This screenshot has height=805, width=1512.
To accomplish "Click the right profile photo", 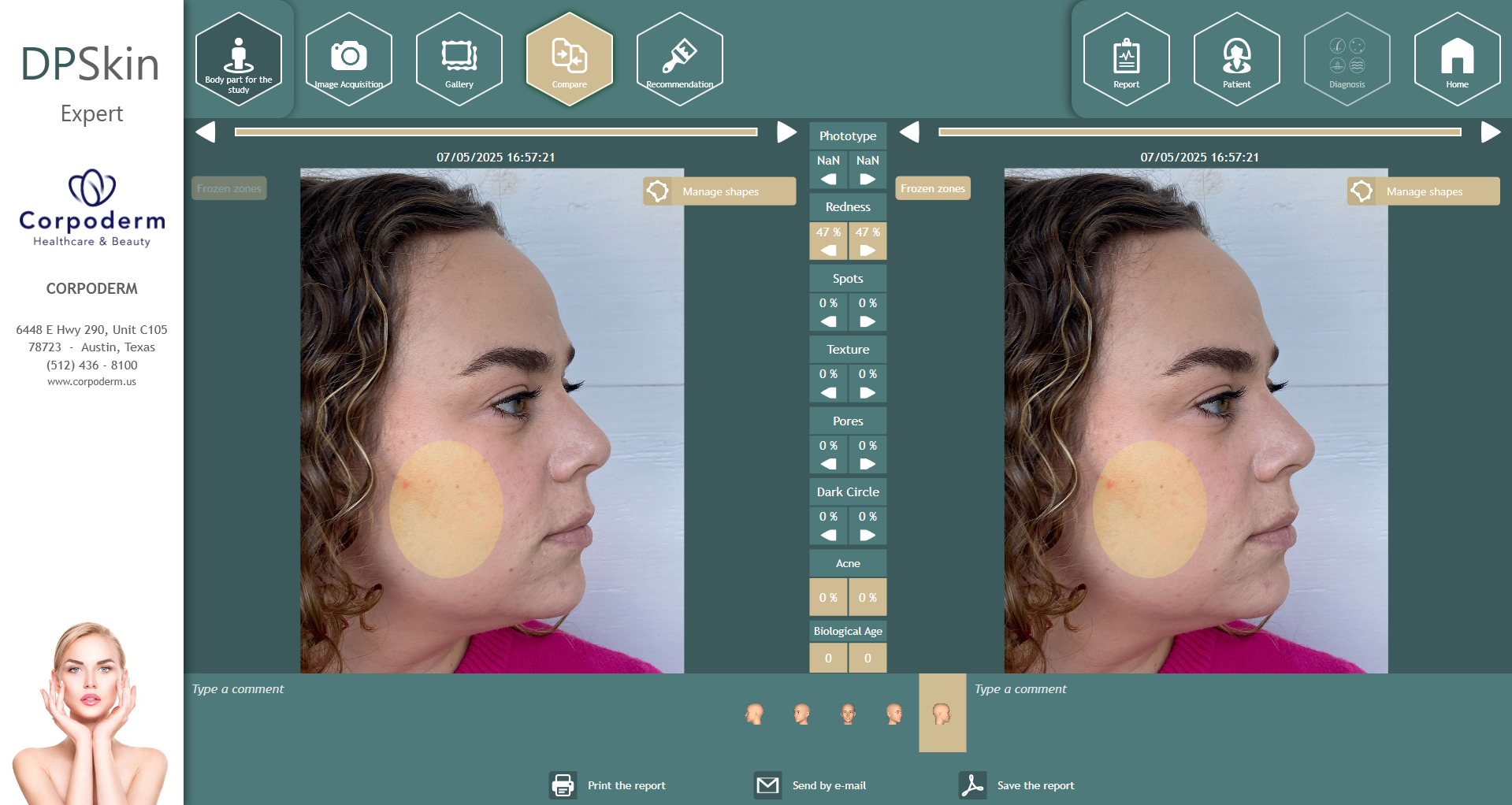I will 1195,421.
